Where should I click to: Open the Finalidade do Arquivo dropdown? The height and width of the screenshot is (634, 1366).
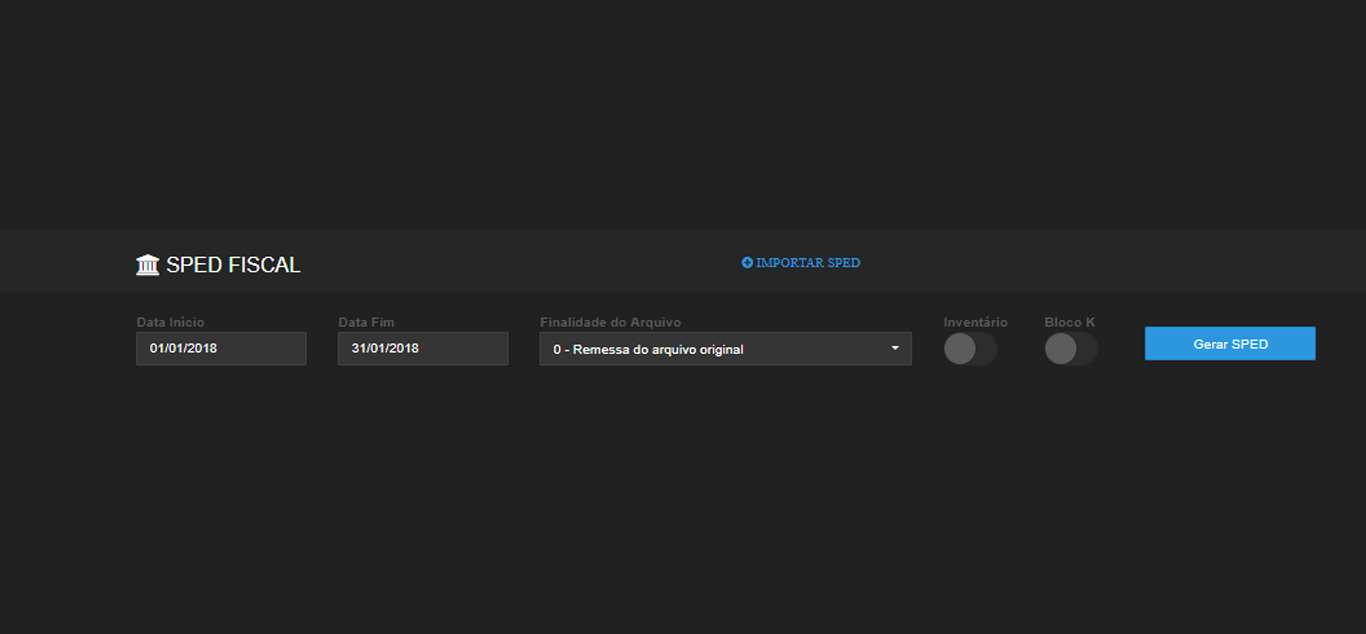click(x=726, y=349)
